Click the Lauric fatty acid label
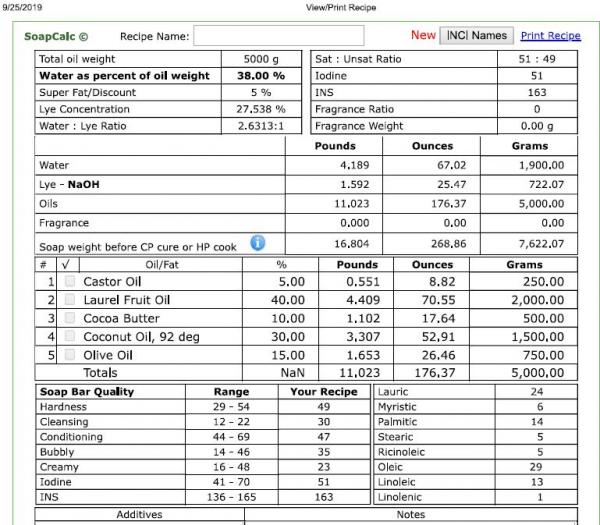This screenshot has height=525, width=600. pos(393,392)
